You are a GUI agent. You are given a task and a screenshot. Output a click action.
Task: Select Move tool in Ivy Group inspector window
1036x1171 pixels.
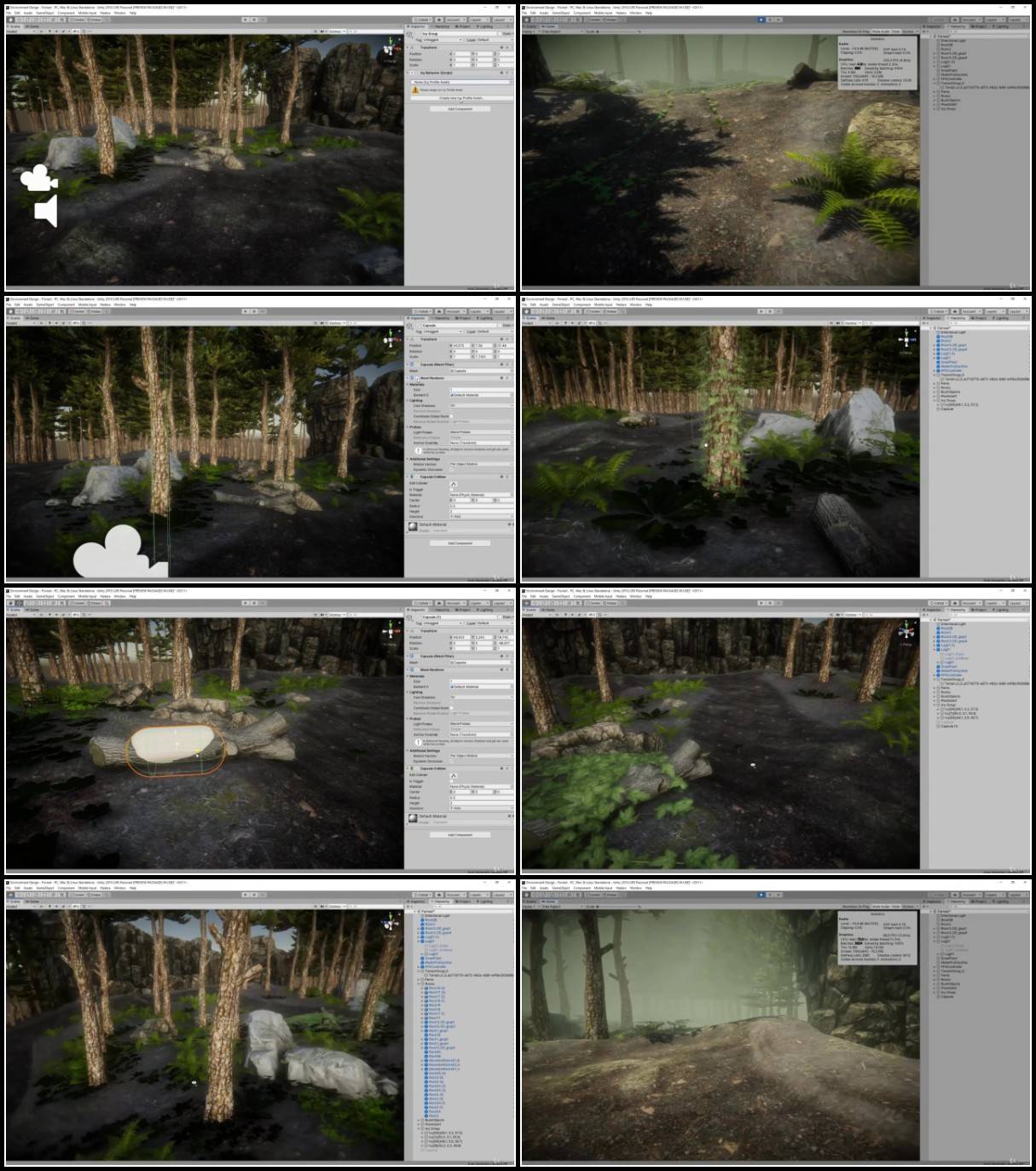point(20,20)
